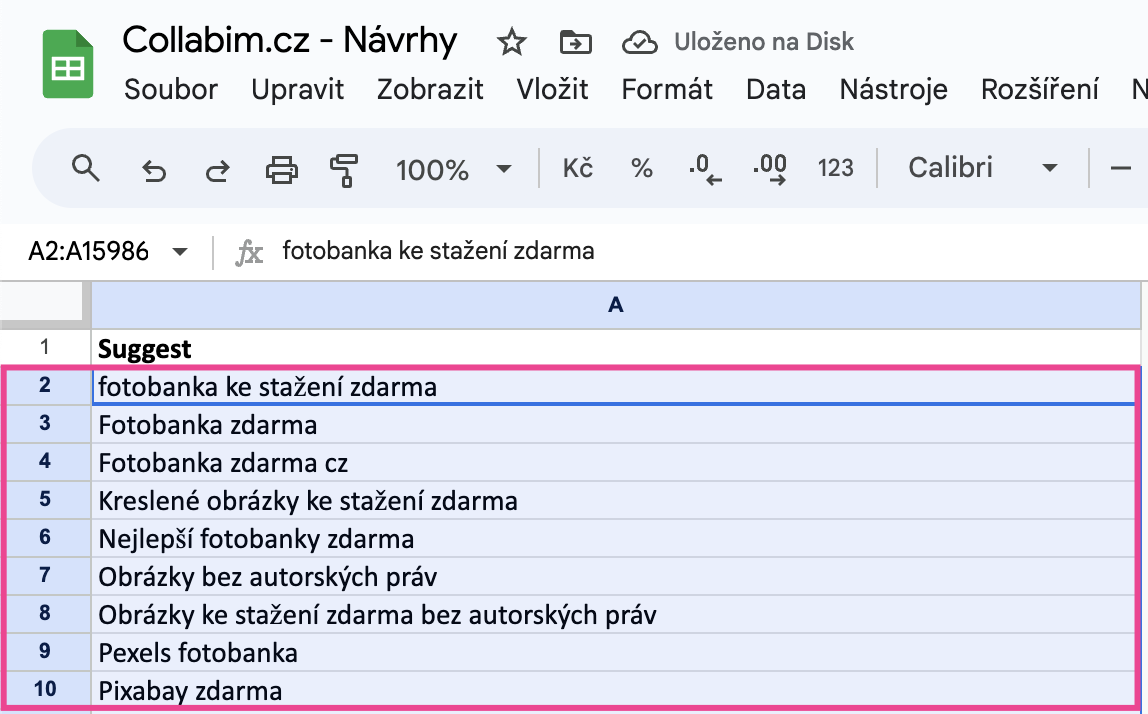1148x714 pixels.
Task: Decrease decimal places
Action: tap(705, 169)
